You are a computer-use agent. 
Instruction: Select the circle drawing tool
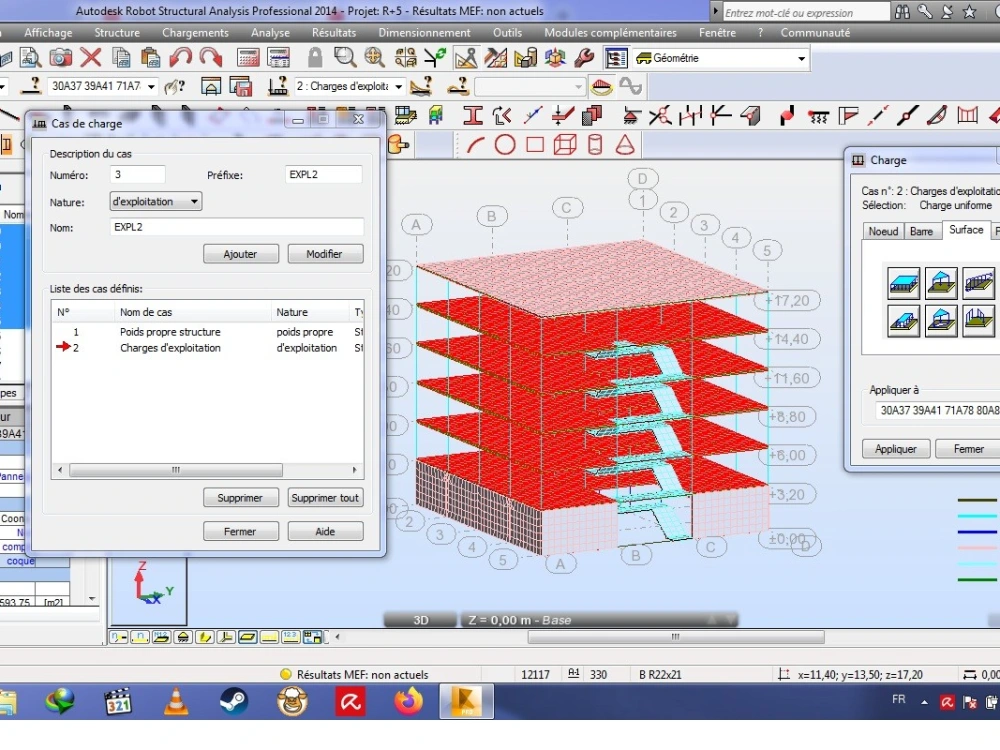(505, 145)
